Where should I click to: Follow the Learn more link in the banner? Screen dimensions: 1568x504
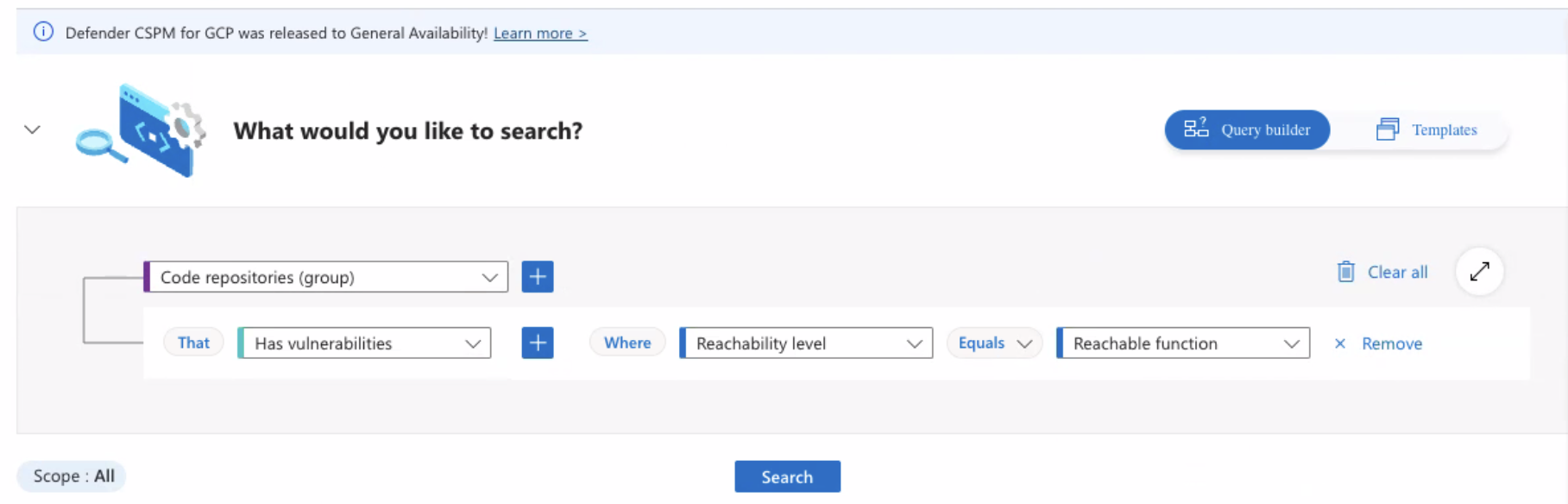click(540, 33)
